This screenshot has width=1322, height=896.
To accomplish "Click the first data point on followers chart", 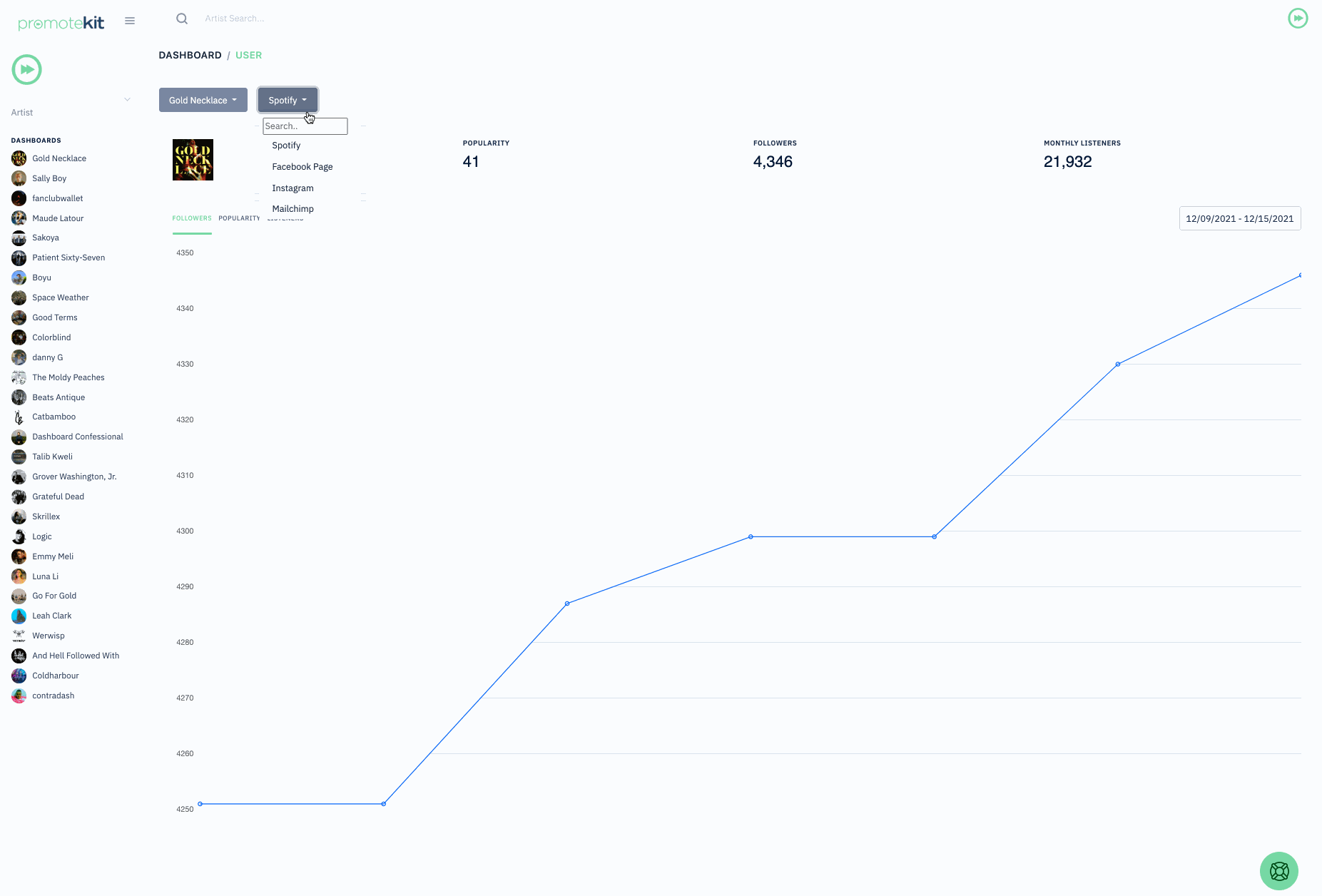I will coord(200,804).
